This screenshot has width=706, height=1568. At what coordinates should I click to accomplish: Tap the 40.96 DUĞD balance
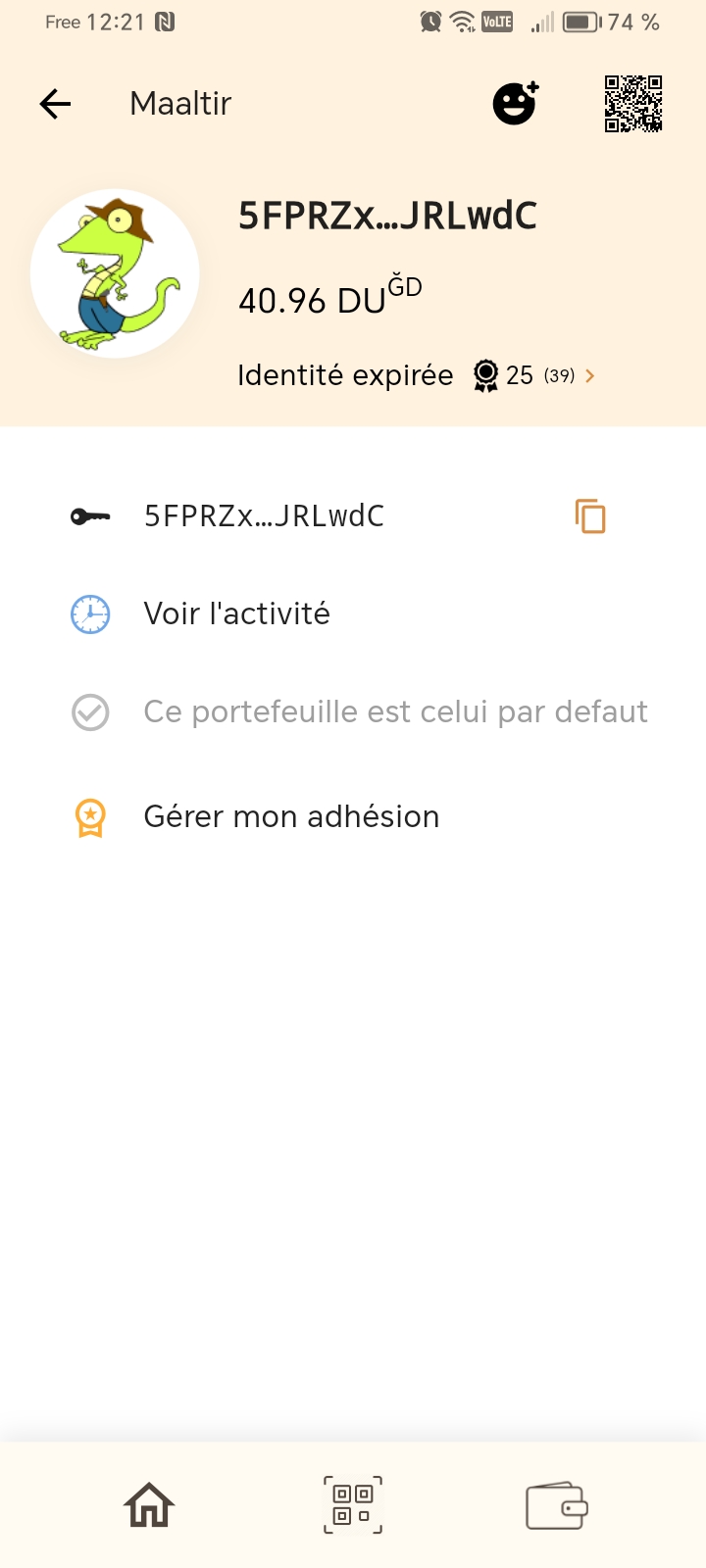[x=329, y=298]
